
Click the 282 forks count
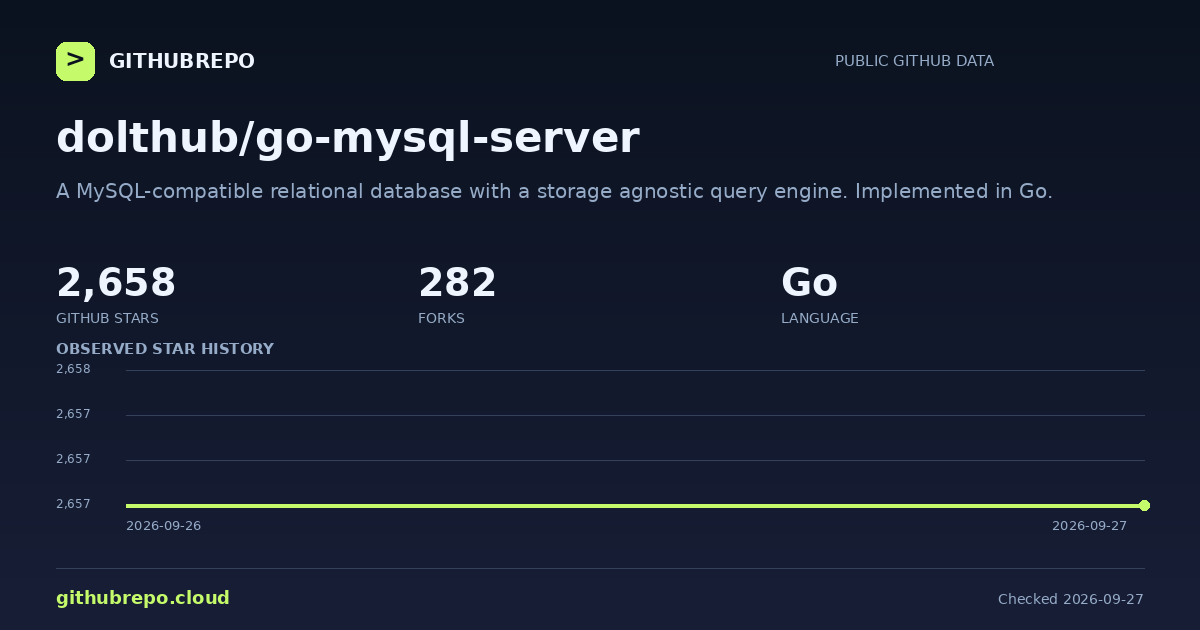click(457, 283)
